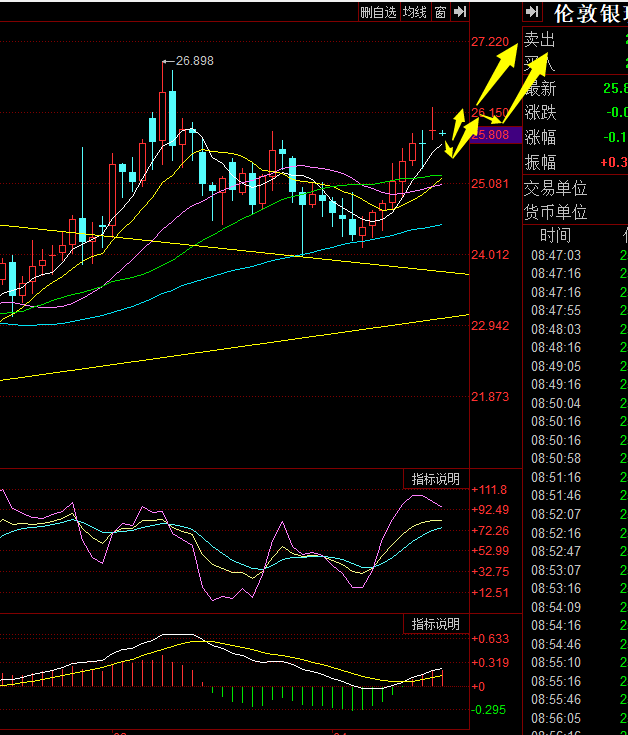Click the 交易单位 label

(555, 188)
